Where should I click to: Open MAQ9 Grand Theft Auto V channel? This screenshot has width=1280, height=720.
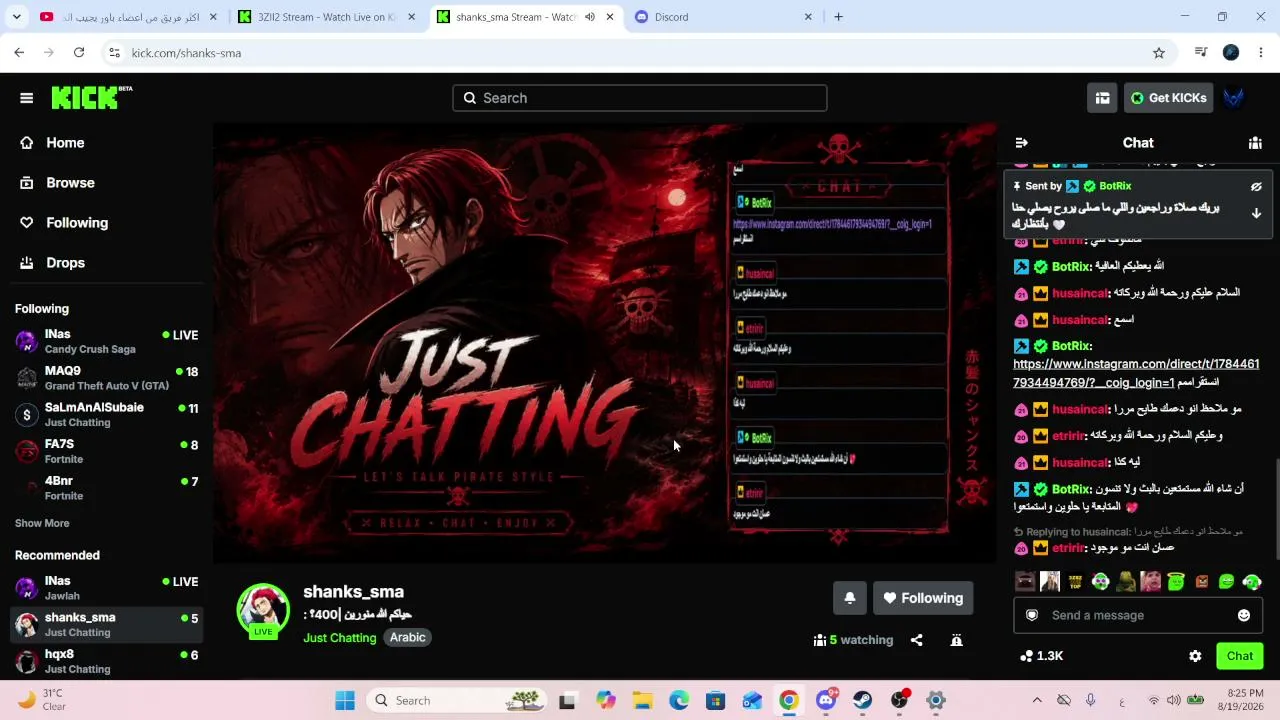tap(106, 378)
